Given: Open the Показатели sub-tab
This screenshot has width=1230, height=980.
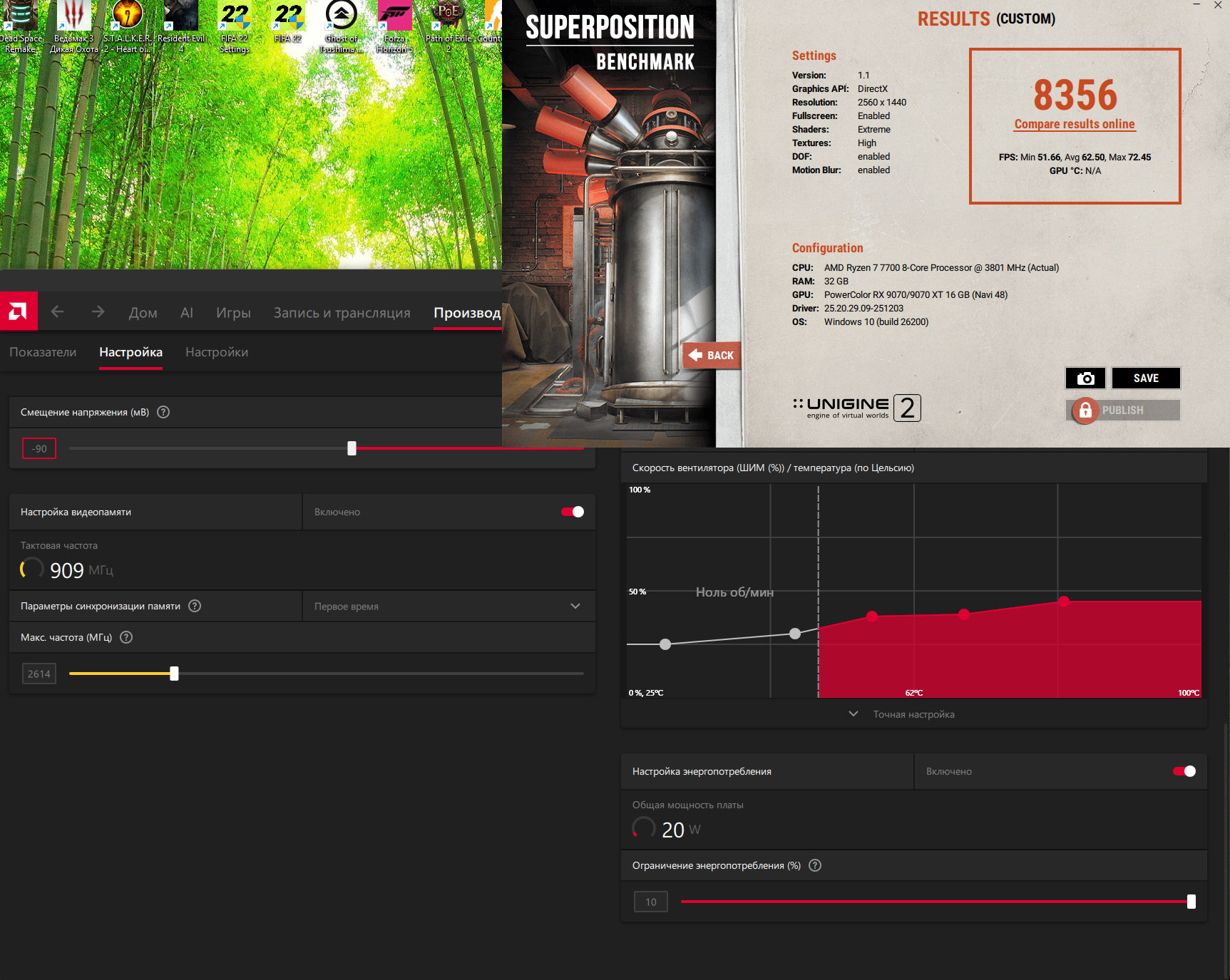Looking at the screenshot, I should (x=43, y=352).
